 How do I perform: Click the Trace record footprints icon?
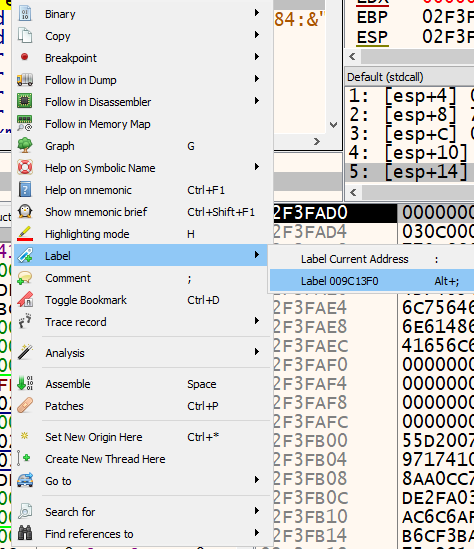(25, 321)
